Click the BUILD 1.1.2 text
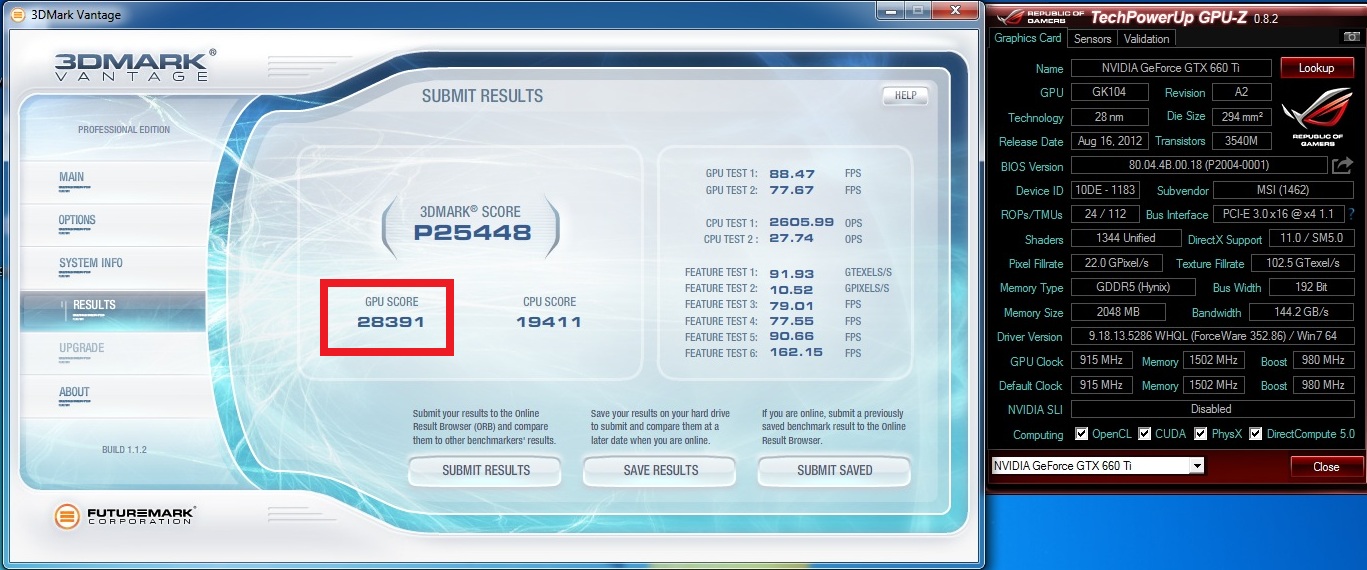Screen dimensions: 1367x570 (124, 450)
